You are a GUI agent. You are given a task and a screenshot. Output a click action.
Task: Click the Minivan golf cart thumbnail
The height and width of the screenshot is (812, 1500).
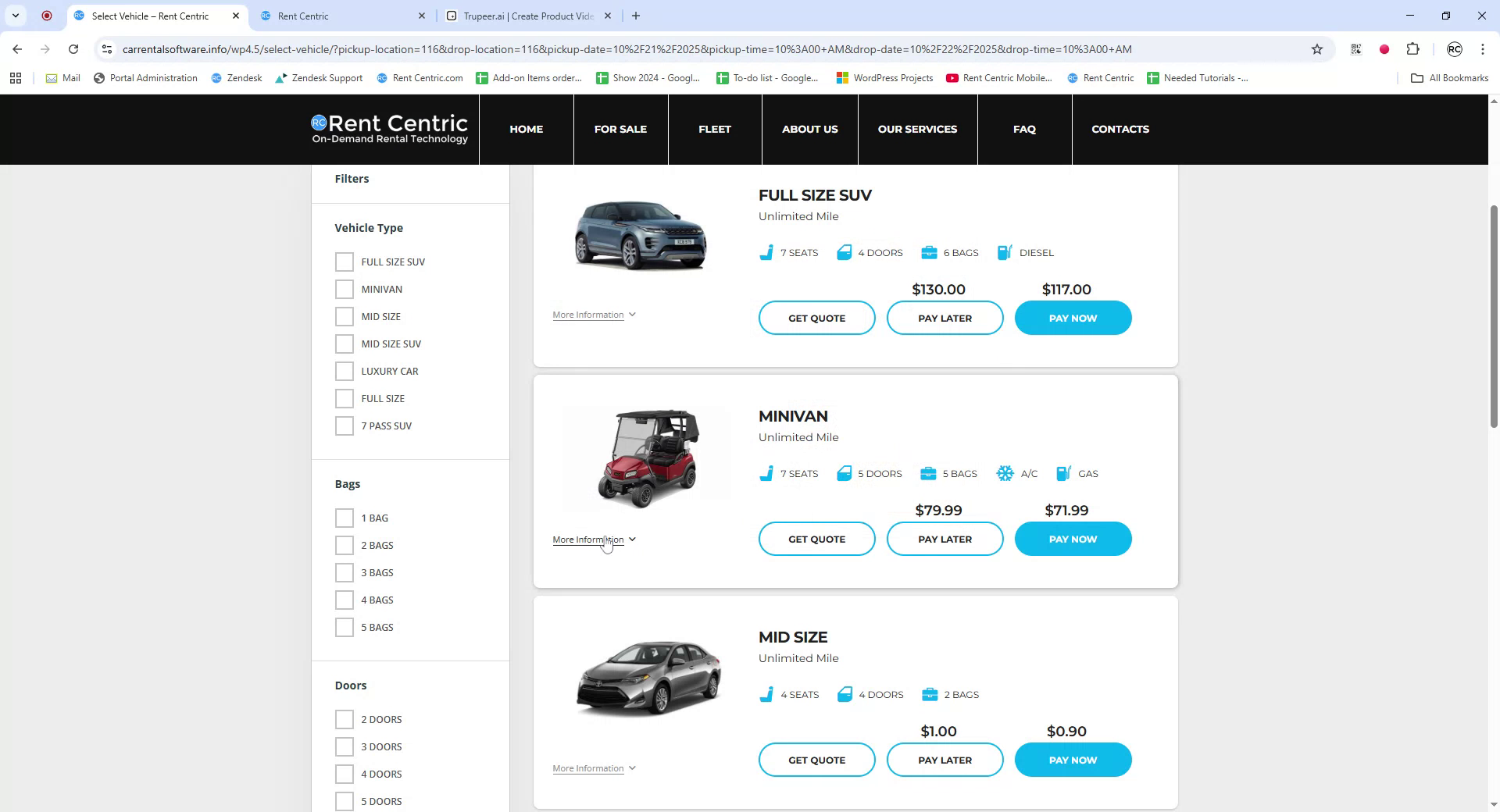coord(646,458)
